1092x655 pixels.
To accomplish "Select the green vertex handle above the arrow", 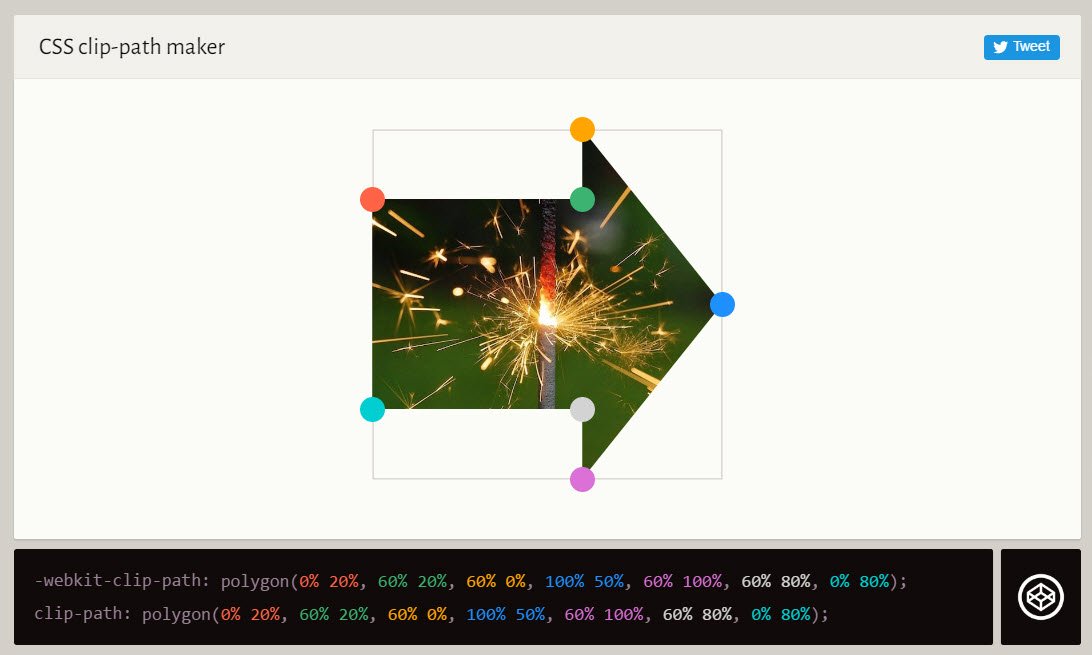I will [x=582, y=199].
